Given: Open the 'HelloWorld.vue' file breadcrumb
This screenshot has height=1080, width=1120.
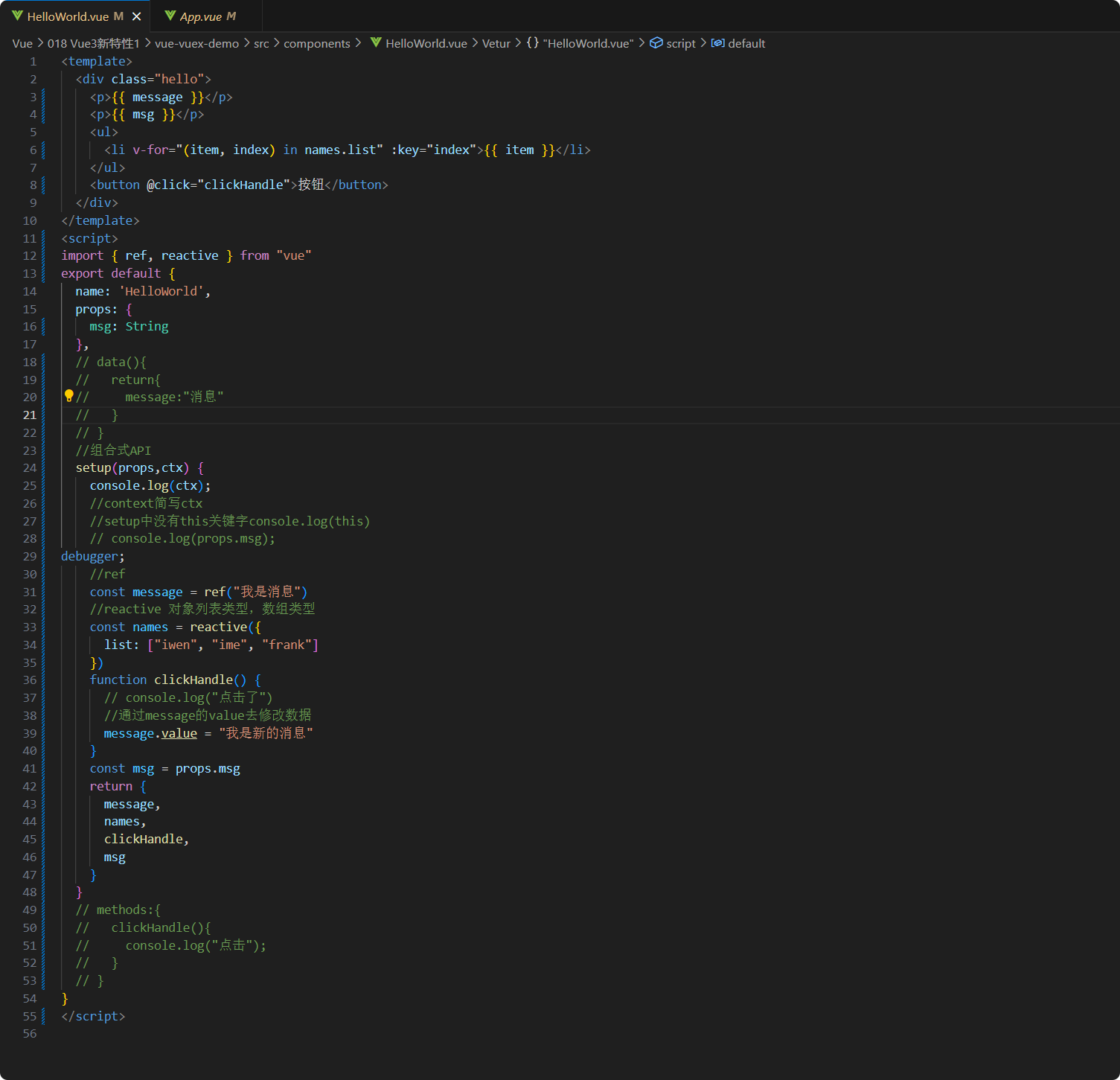Looking at the screenshot, I should (426, 44).
